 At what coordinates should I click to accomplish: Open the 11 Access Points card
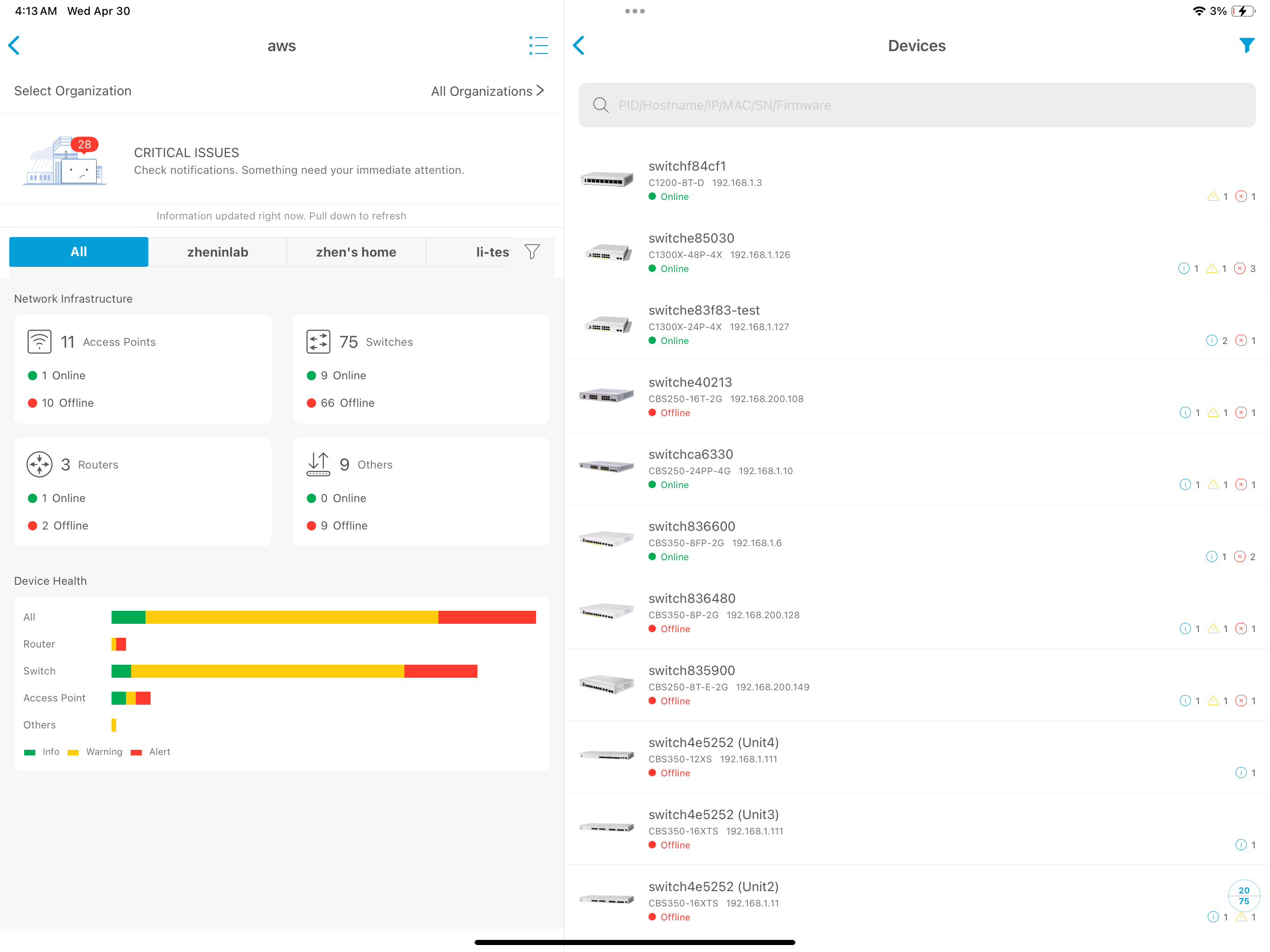click(x=142, y=369)
